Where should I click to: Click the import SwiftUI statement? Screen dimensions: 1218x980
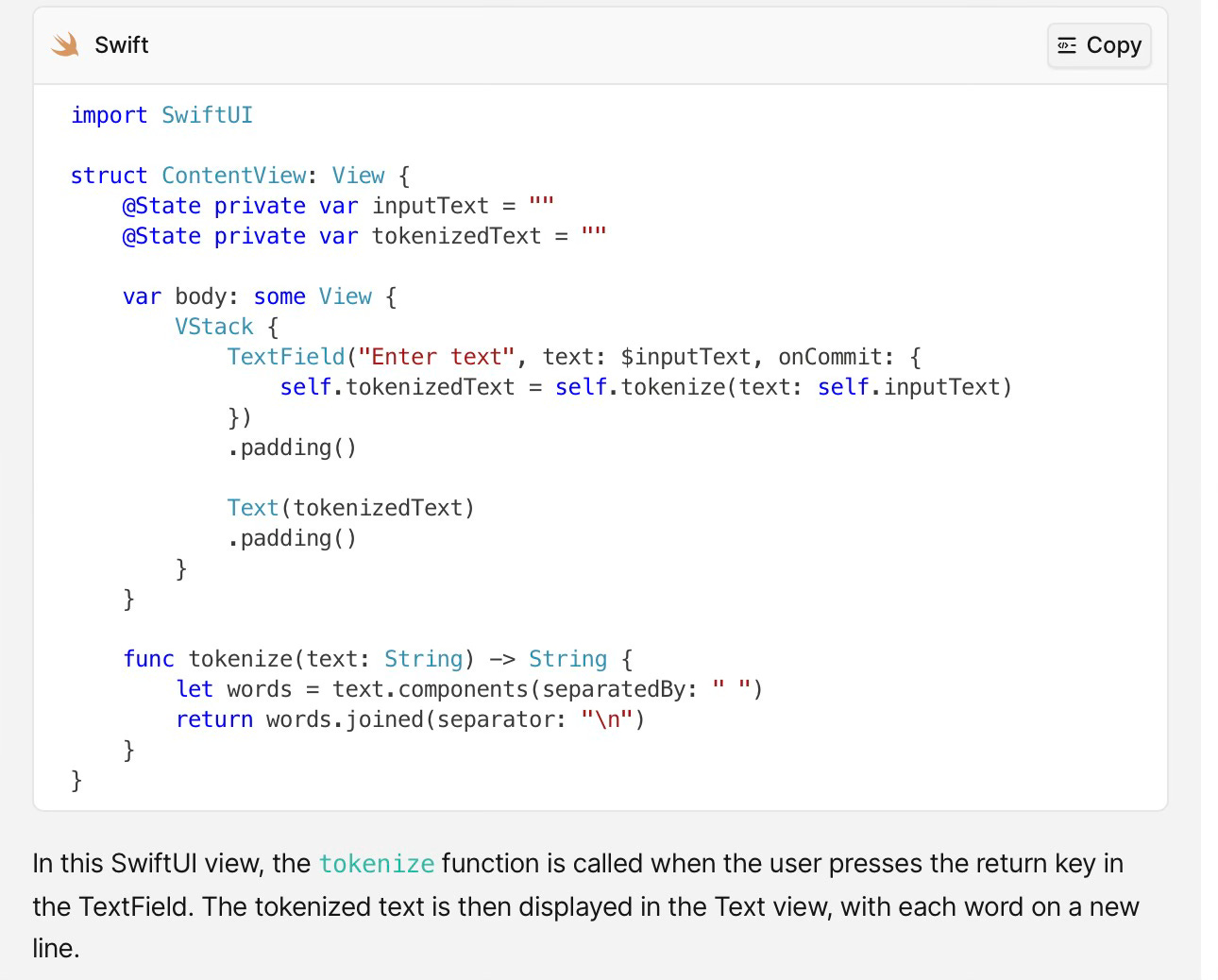[x=161, y=114]
